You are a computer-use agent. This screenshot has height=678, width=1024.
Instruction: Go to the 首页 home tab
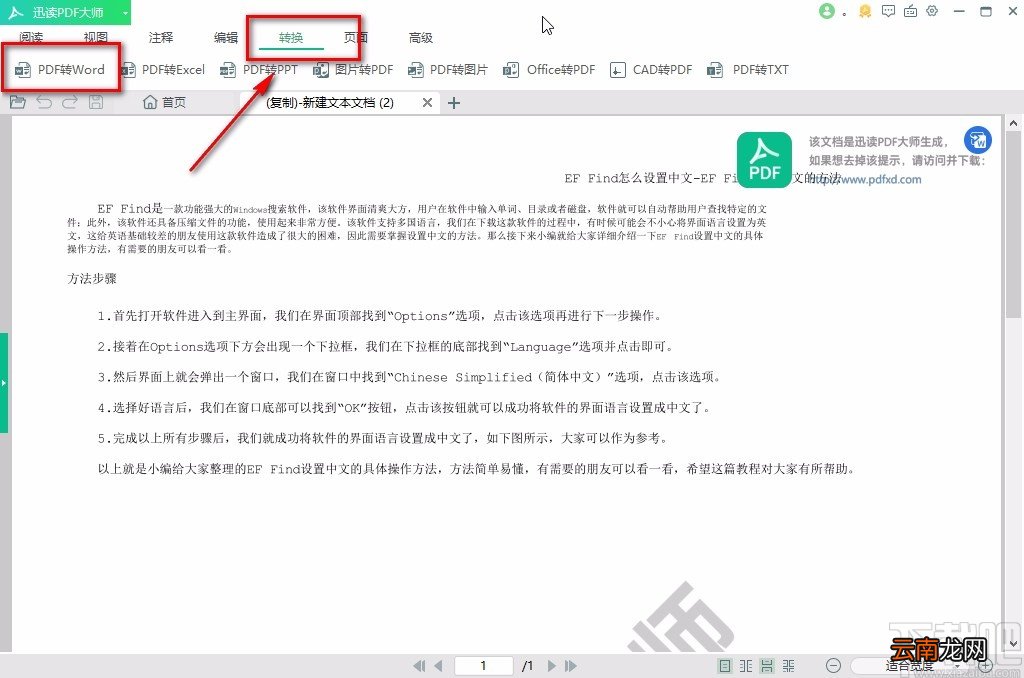pos(165,102)
